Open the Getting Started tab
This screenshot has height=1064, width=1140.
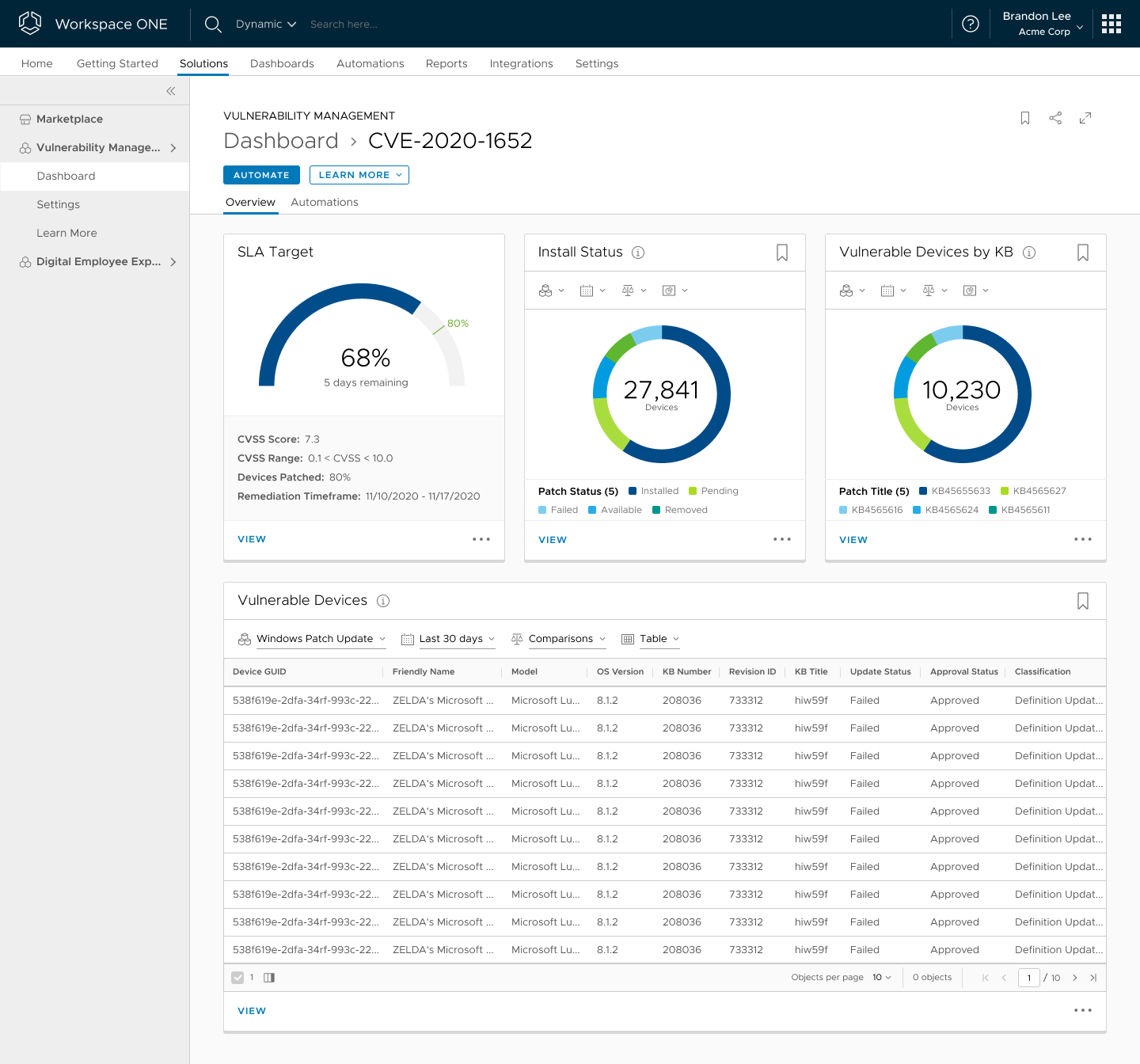pyautogui.click(x=117, y=63)
